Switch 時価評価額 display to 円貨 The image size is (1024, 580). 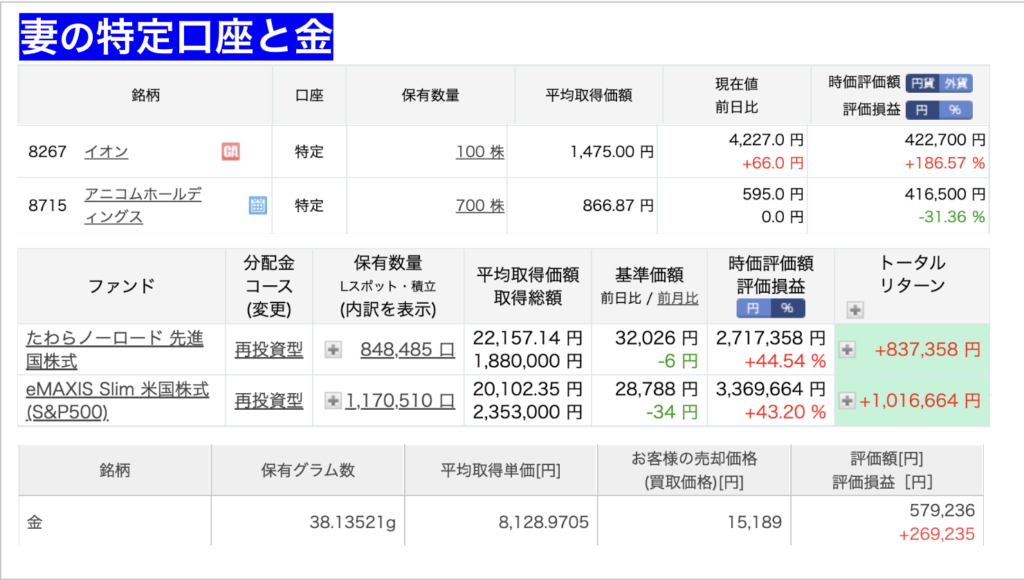(923, 83)
